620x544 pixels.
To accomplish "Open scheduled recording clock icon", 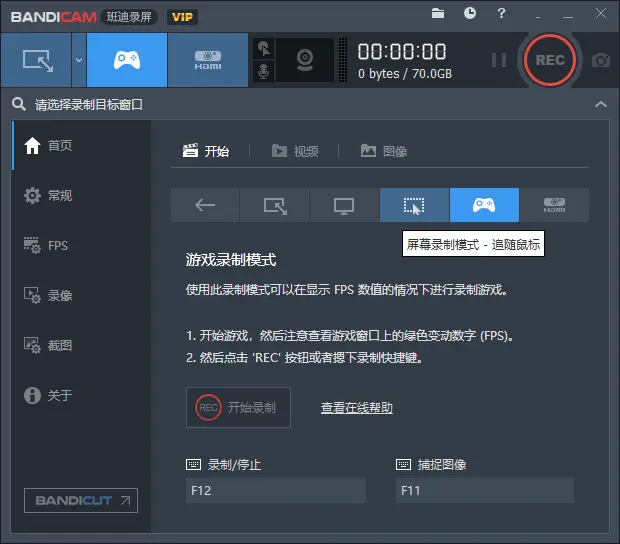I will click(x=469, y=13).
